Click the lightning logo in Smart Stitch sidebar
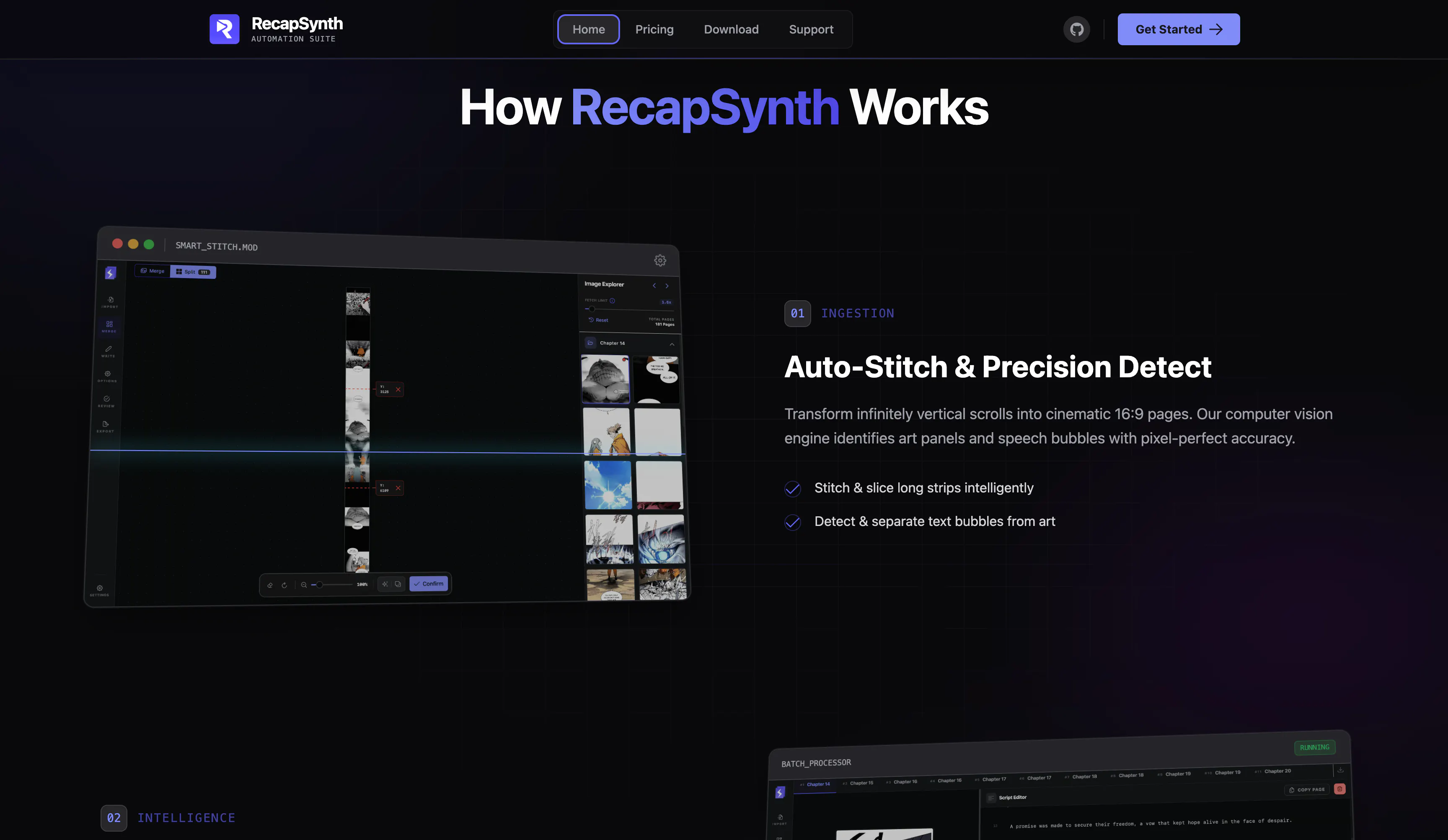This screenshot has height=840, width=1448. pyautogui.click(x=110, y=273)
